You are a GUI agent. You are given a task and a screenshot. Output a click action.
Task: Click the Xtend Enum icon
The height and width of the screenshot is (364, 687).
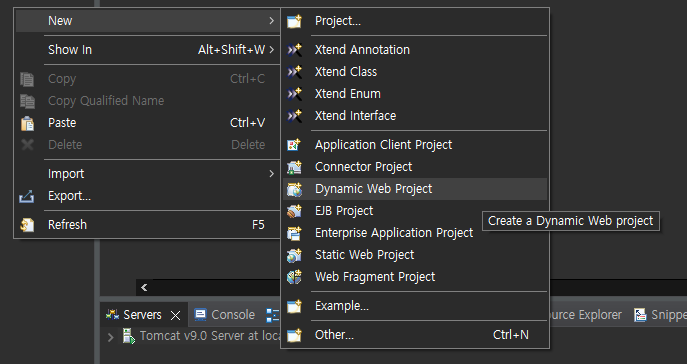click(x=294, y=94)
